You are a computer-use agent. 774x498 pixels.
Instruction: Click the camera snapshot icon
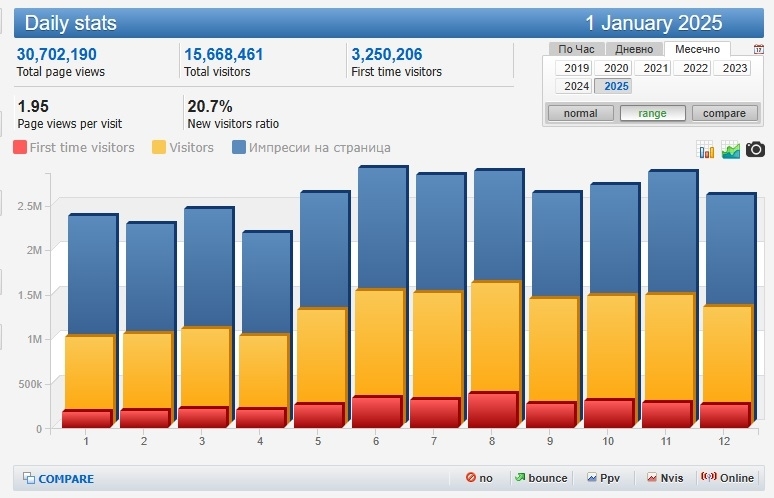pyautogui.click(x=756, y=149)
